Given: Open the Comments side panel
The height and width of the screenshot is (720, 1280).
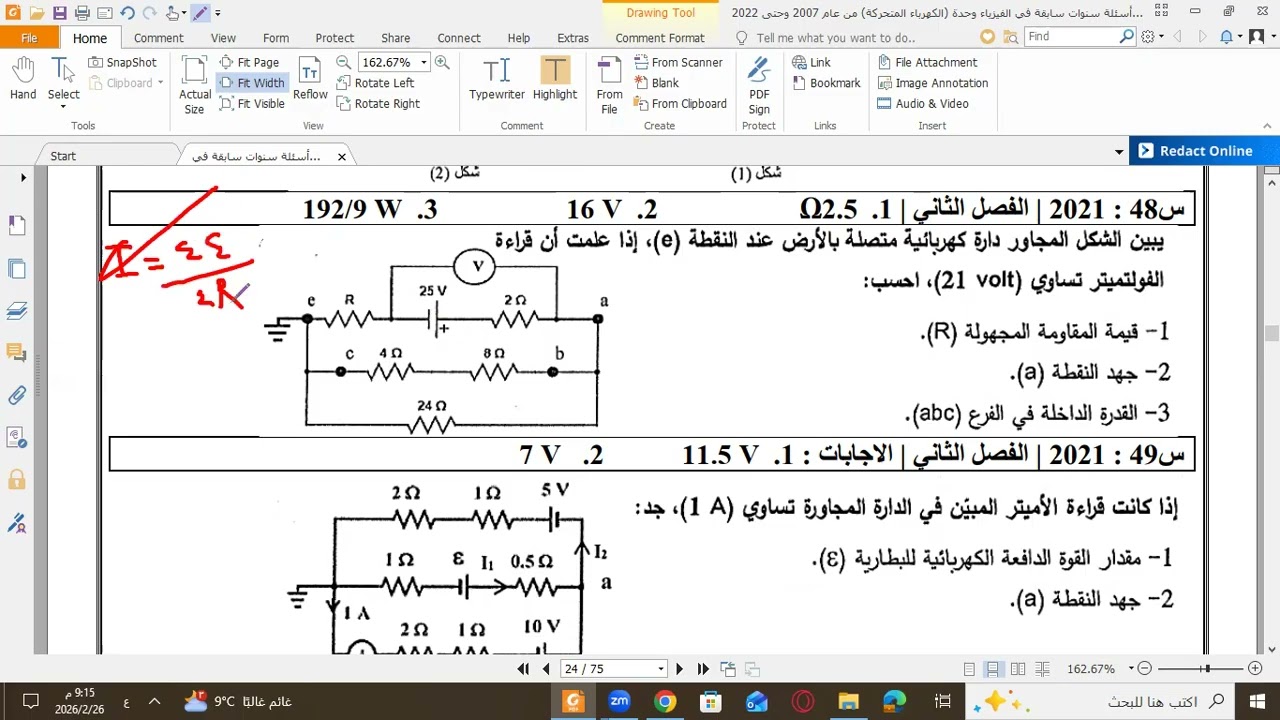Looking at the screenshot, I should [x=17, y=353].
